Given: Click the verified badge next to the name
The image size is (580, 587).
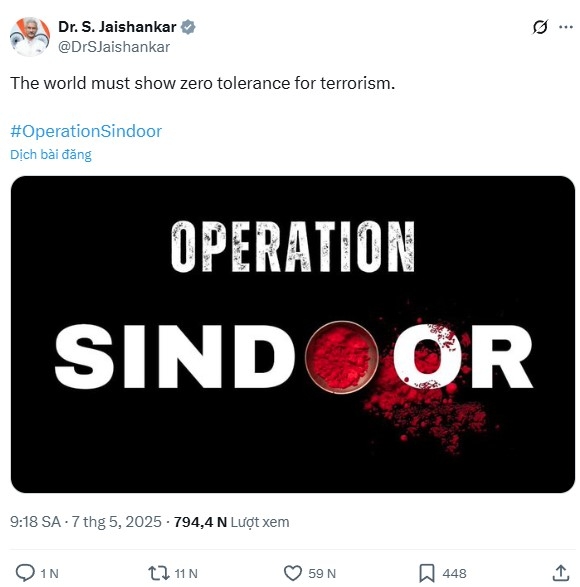Looking at the screenshot, I should 188,27.
